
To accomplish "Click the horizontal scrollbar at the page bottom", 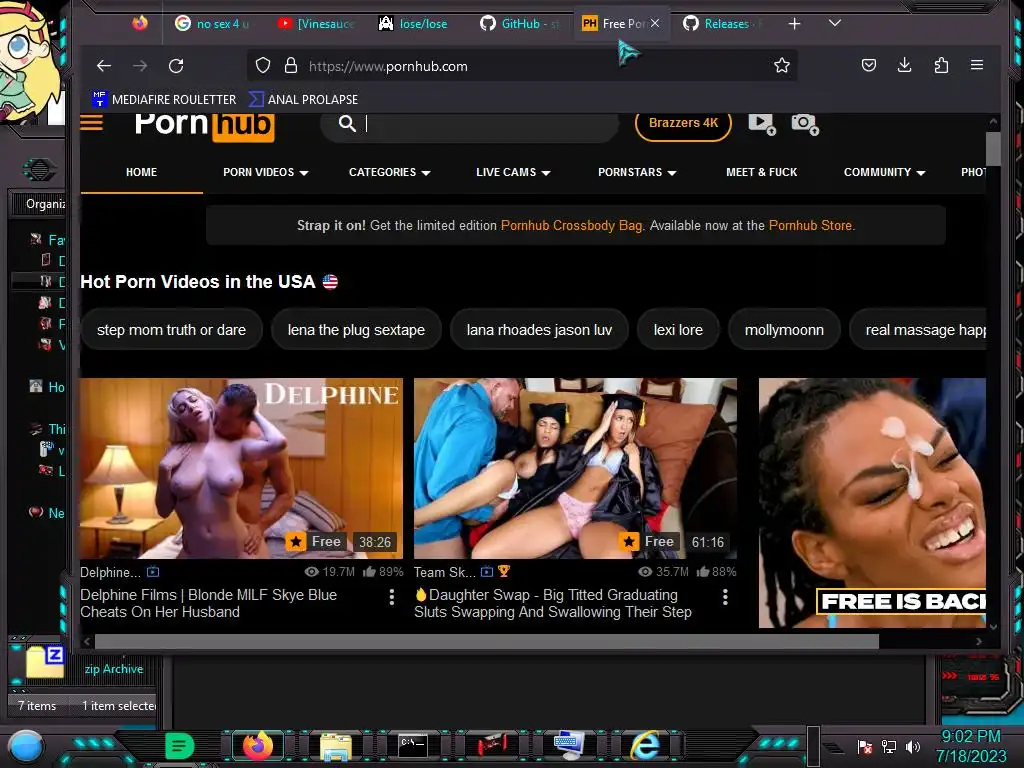I will point(487,641).
